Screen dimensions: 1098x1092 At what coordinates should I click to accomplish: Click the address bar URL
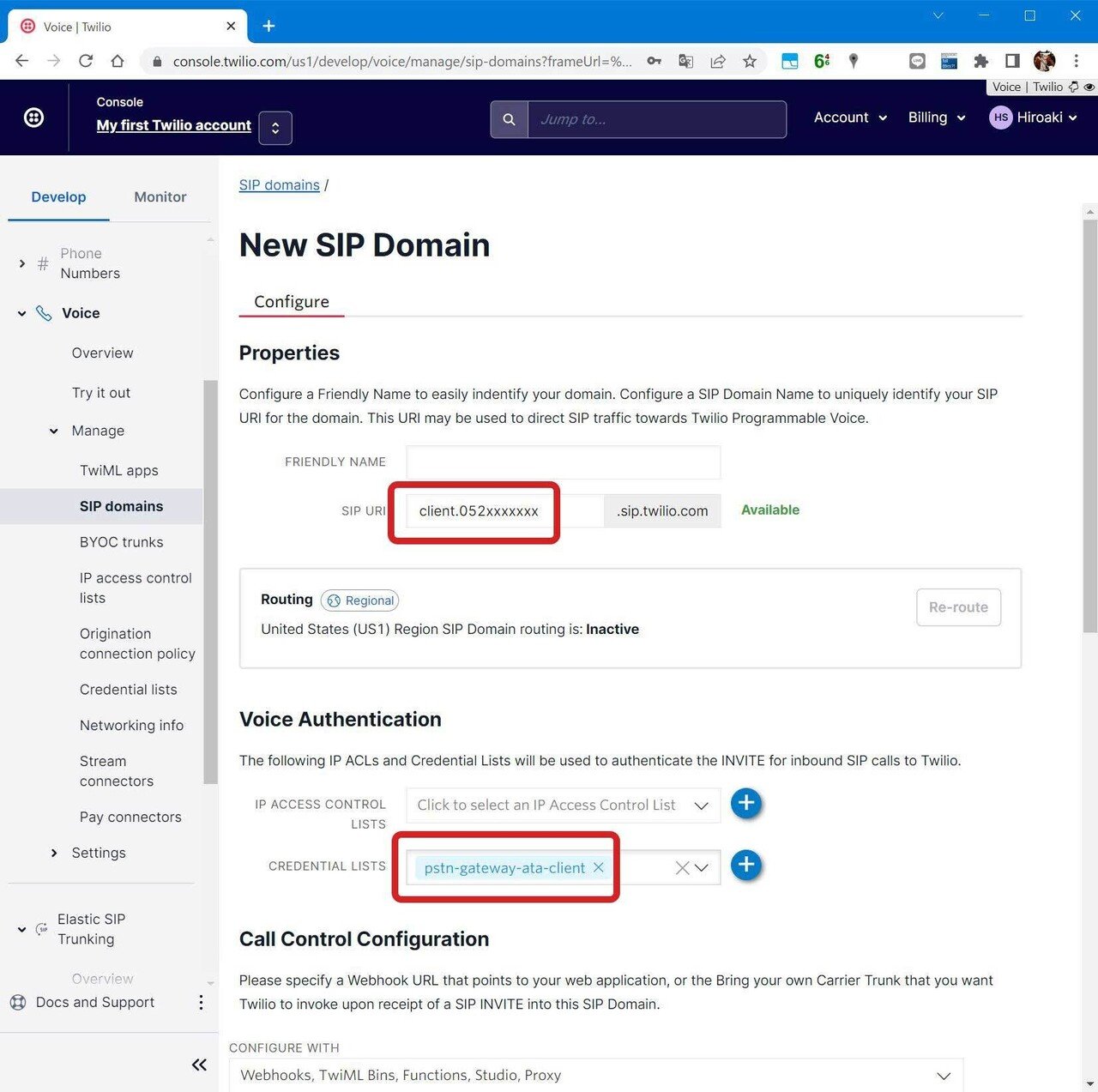pos(401,61)
